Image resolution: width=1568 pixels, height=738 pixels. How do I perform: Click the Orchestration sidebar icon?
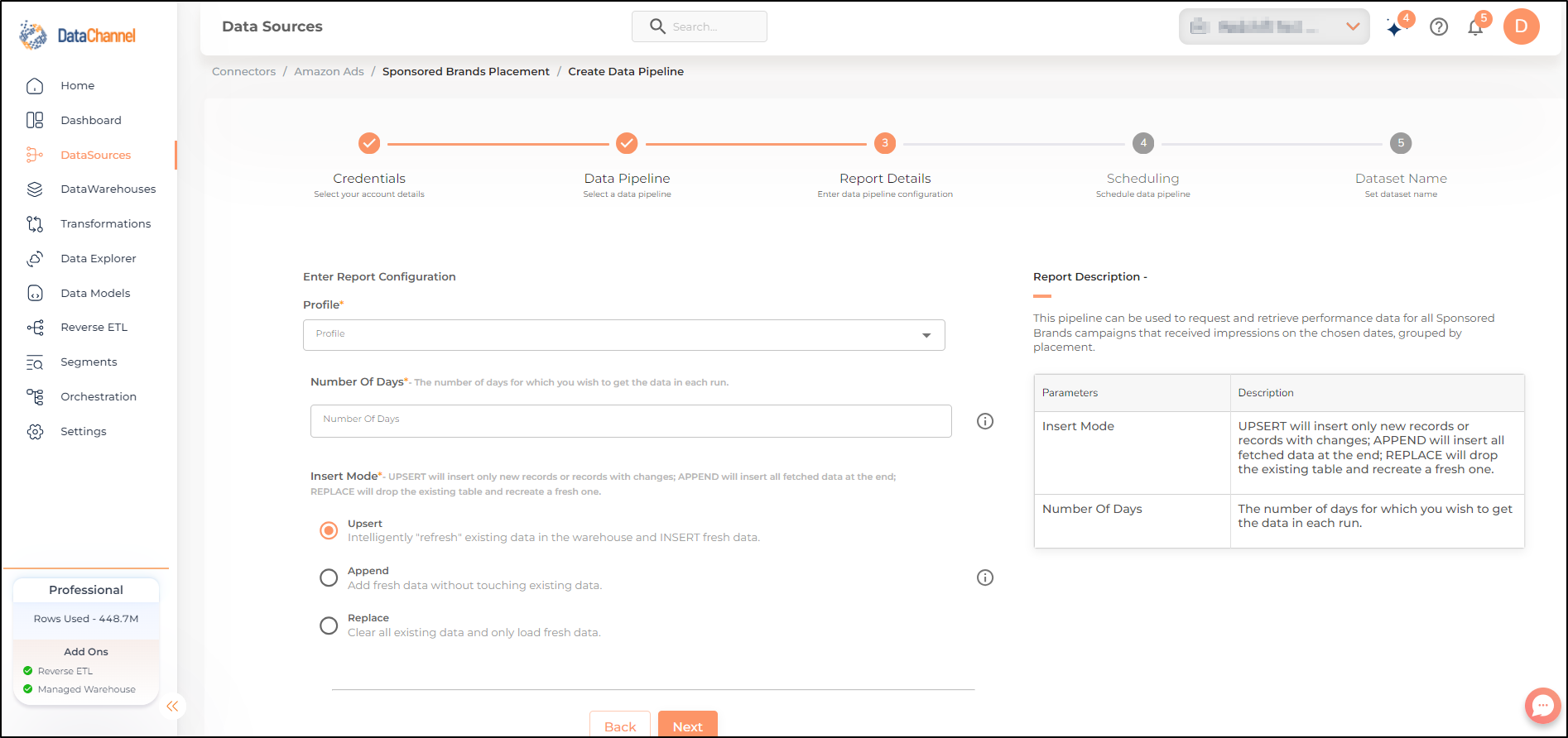click(35, 397)
